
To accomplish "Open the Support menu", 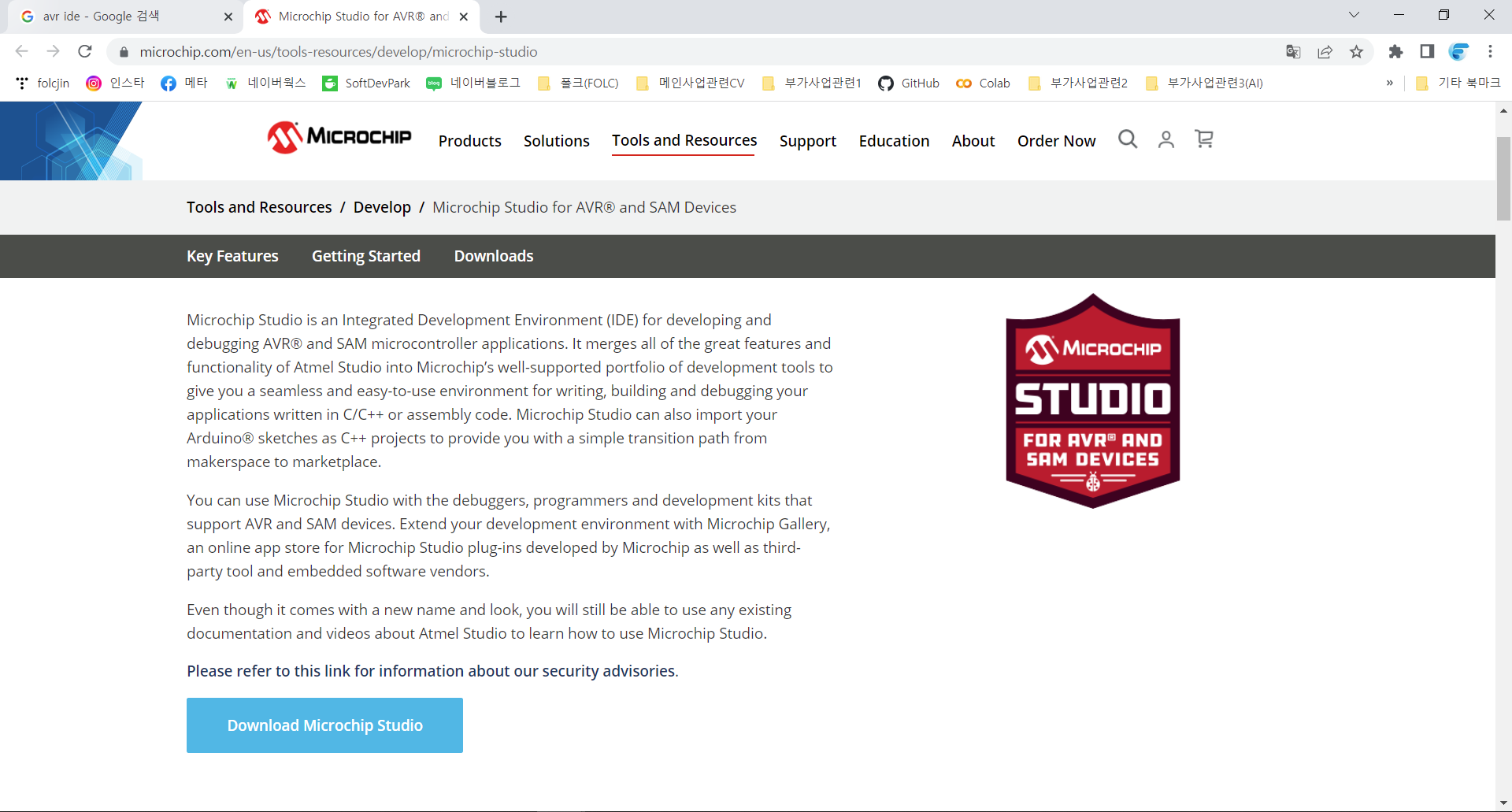I will [x=808, y=141].
